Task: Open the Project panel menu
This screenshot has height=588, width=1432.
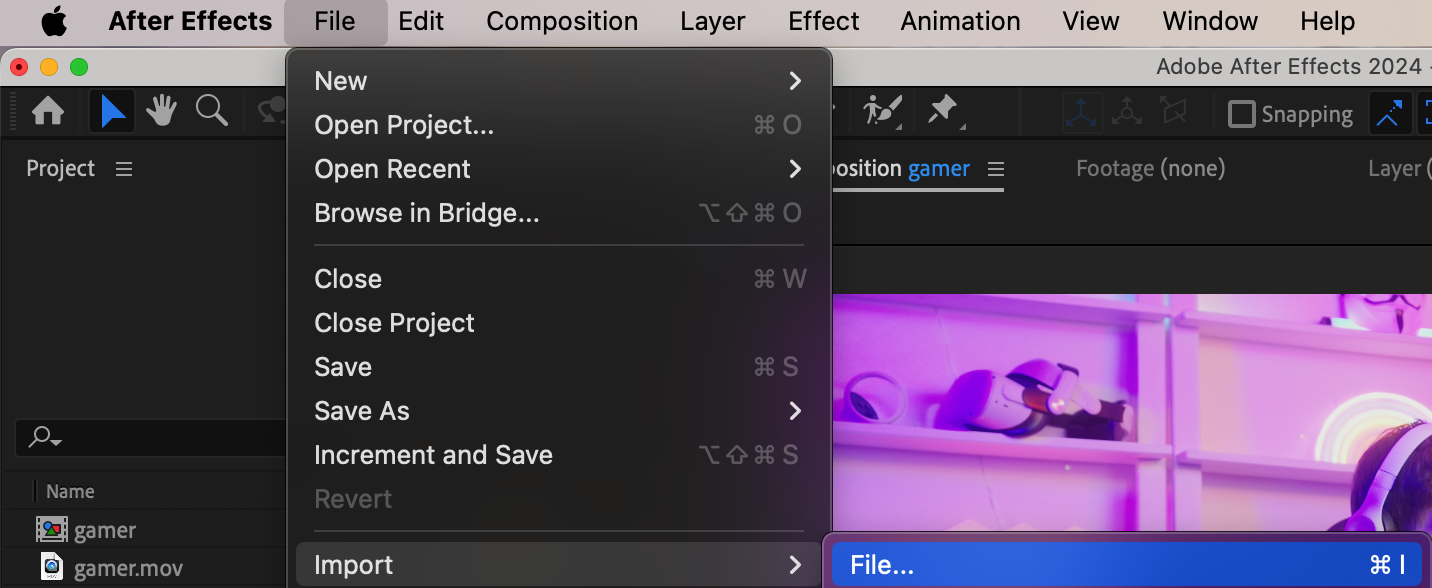Action: point(124,169)
